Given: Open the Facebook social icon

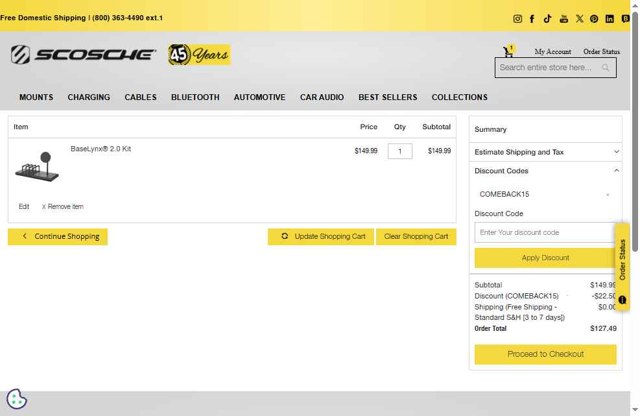Looking at the screenshot, I should tap(532, 19).
